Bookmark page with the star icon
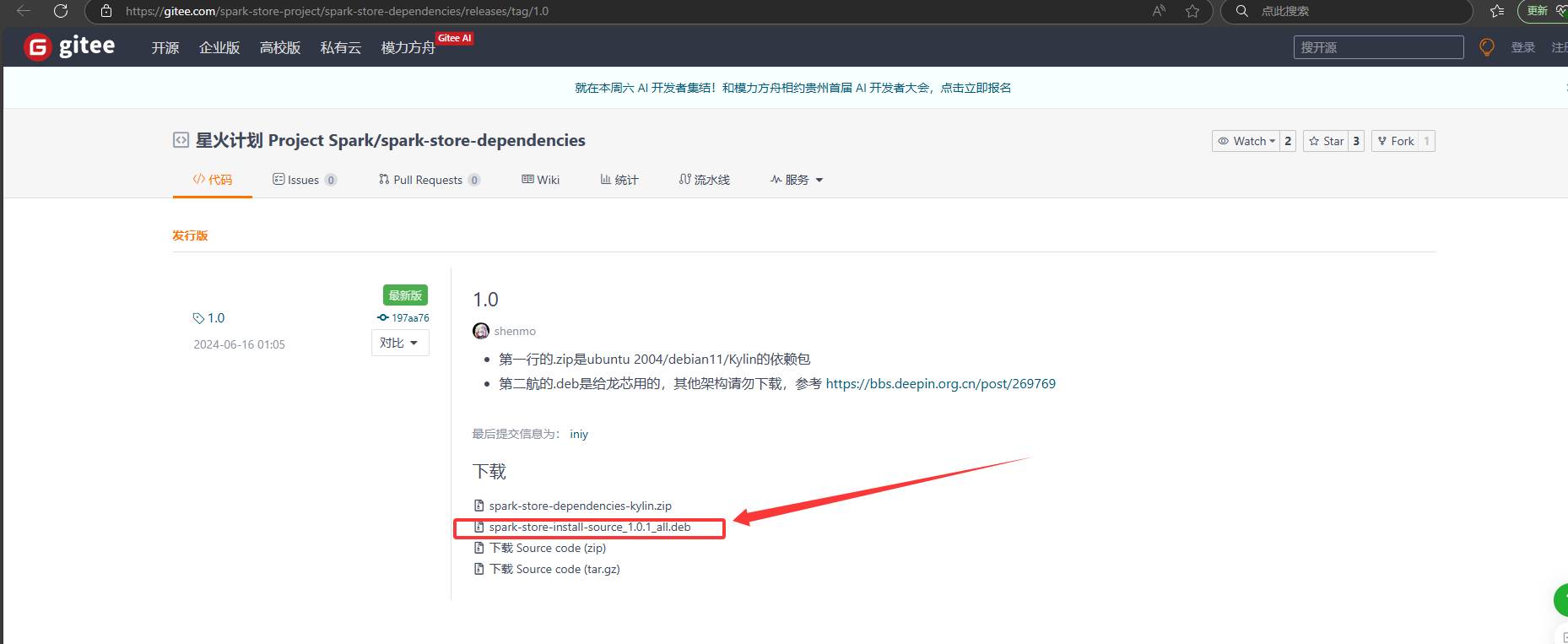The image size is (1568, 644). (x=1192, y=11)
